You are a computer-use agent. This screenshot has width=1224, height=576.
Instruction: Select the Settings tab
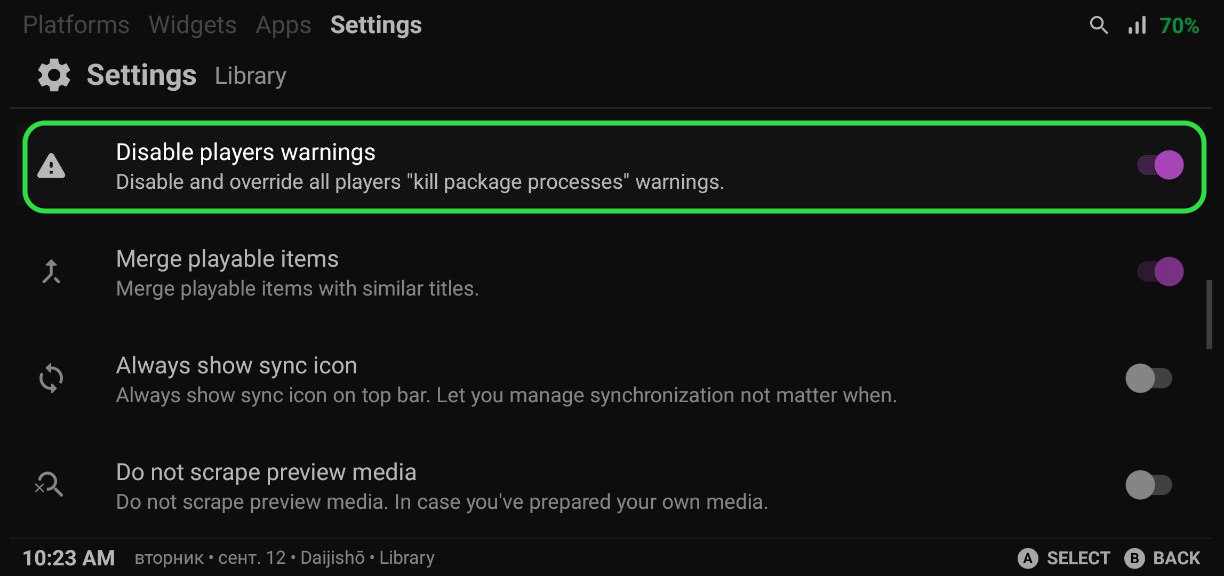376,25
